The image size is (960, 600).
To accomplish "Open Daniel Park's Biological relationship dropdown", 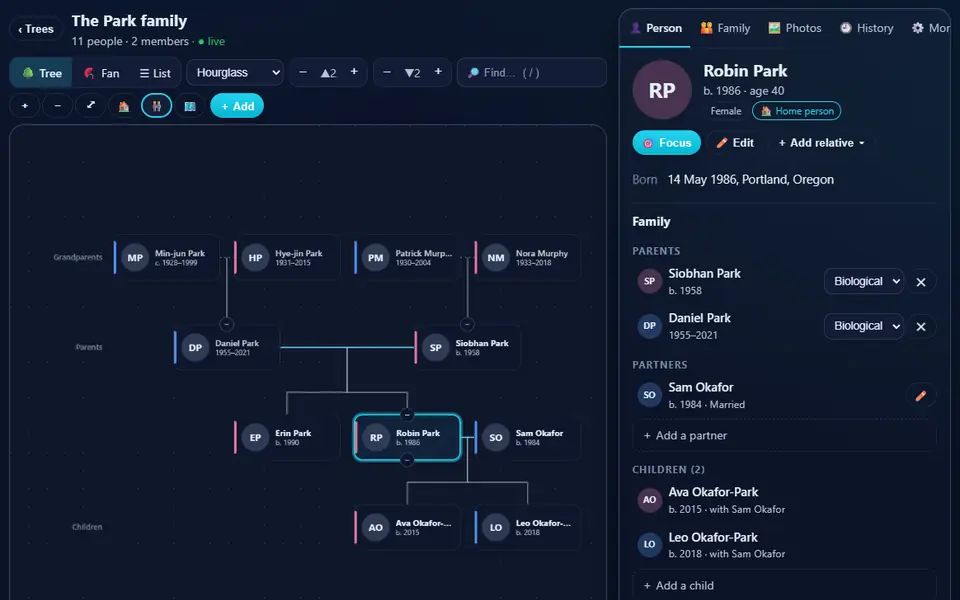I will pyautogui.click(x=863, y=326).
